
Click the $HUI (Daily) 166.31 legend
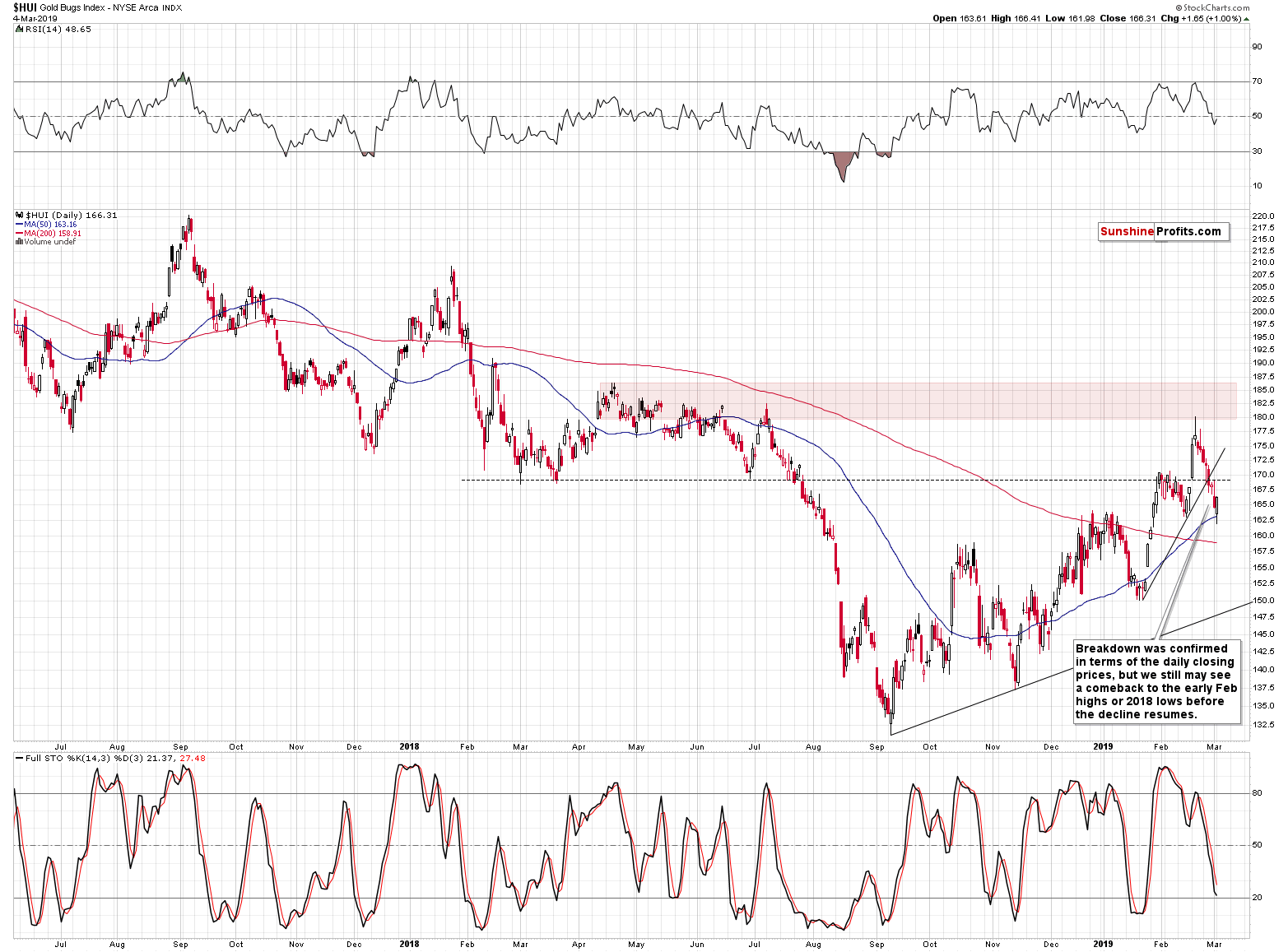click(72, 215)
